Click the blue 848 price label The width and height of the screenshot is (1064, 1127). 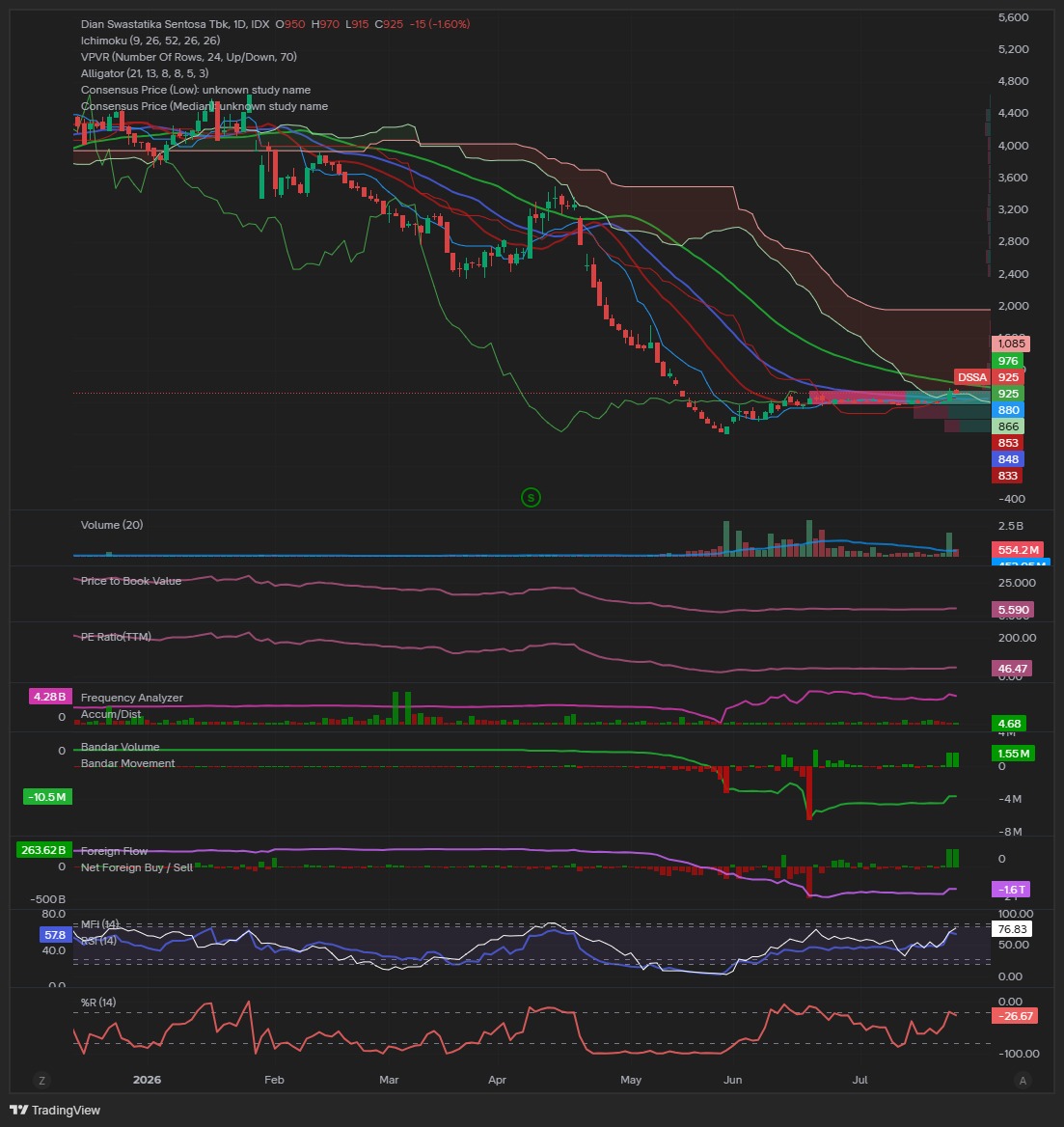pos(1008,459)
